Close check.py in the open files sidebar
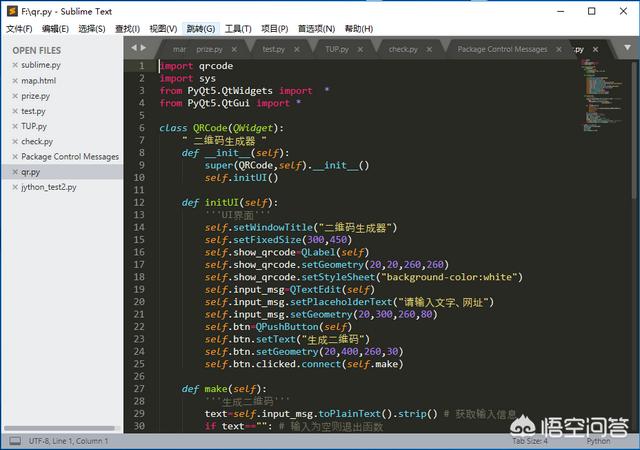 coord(15,142)
